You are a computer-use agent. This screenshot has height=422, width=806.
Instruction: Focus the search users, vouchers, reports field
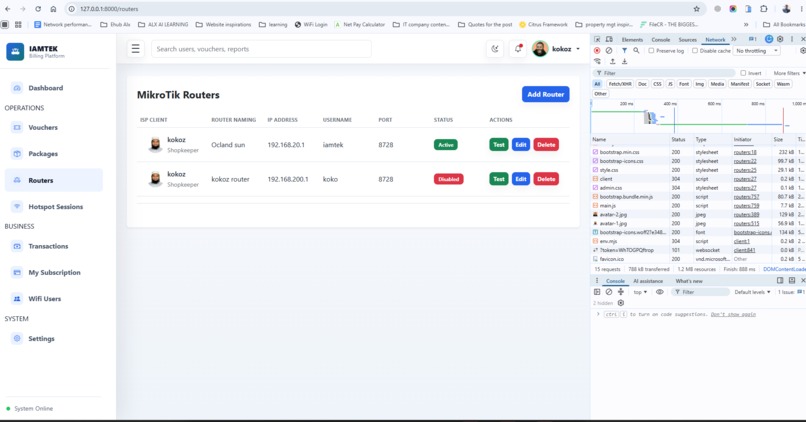pos(261,49)
